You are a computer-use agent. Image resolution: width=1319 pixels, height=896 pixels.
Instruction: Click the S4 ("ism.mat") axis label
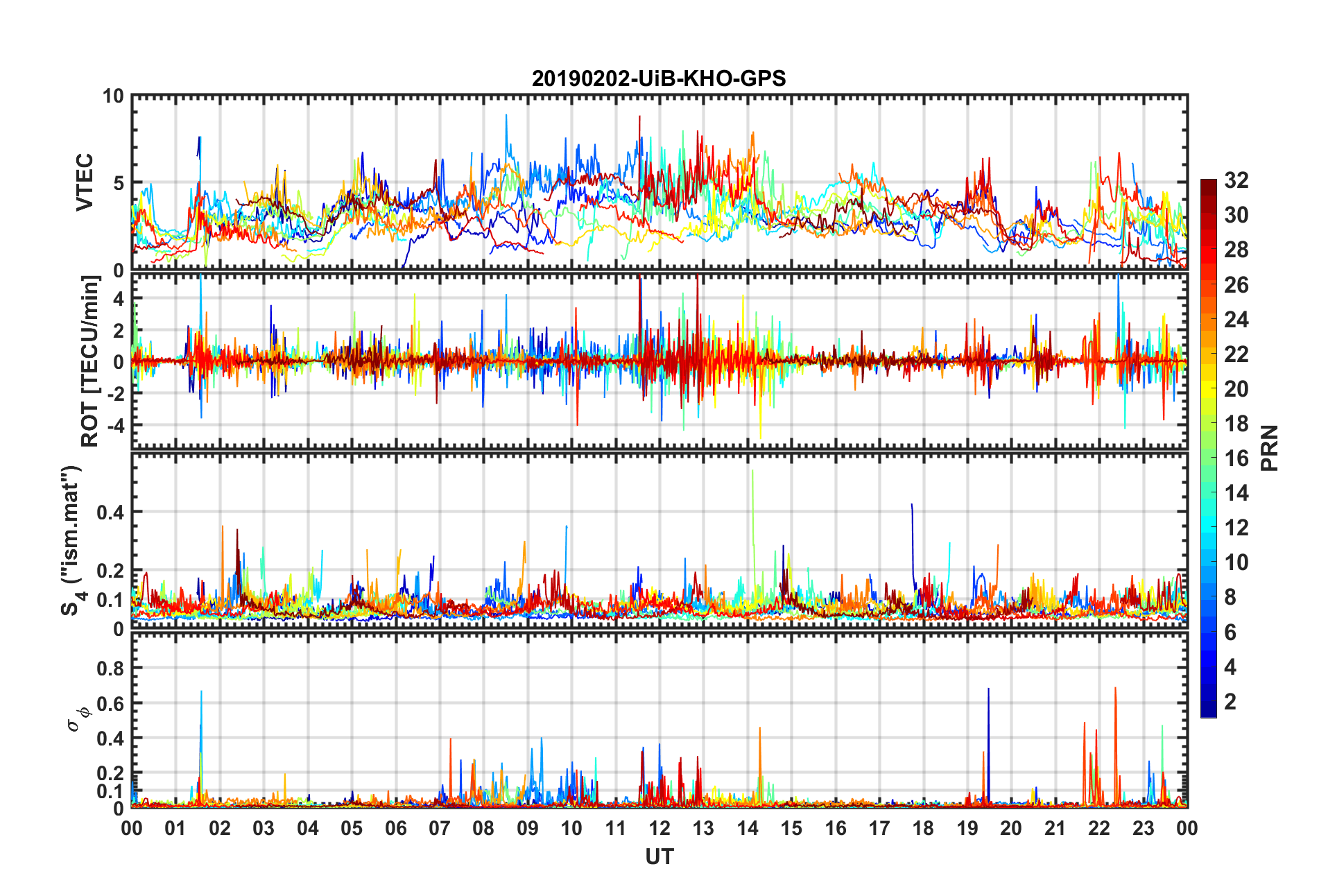tap(72, 540)
